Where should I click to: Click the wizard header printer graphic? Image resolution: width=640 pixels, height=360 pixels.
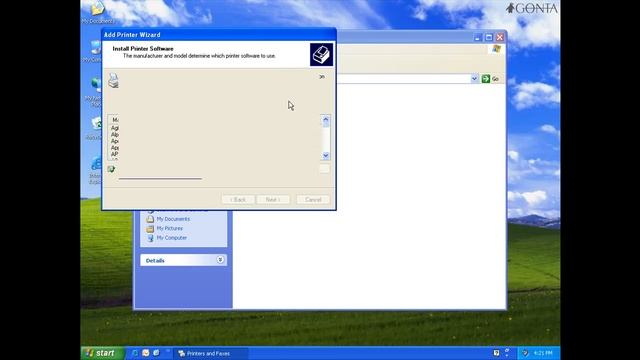pyautogui.click(x=321, y=55)
